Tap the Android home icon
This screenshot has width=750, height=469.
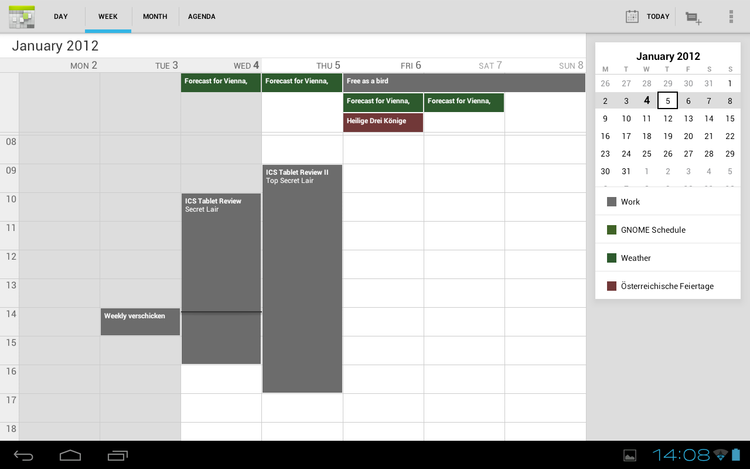70,455
